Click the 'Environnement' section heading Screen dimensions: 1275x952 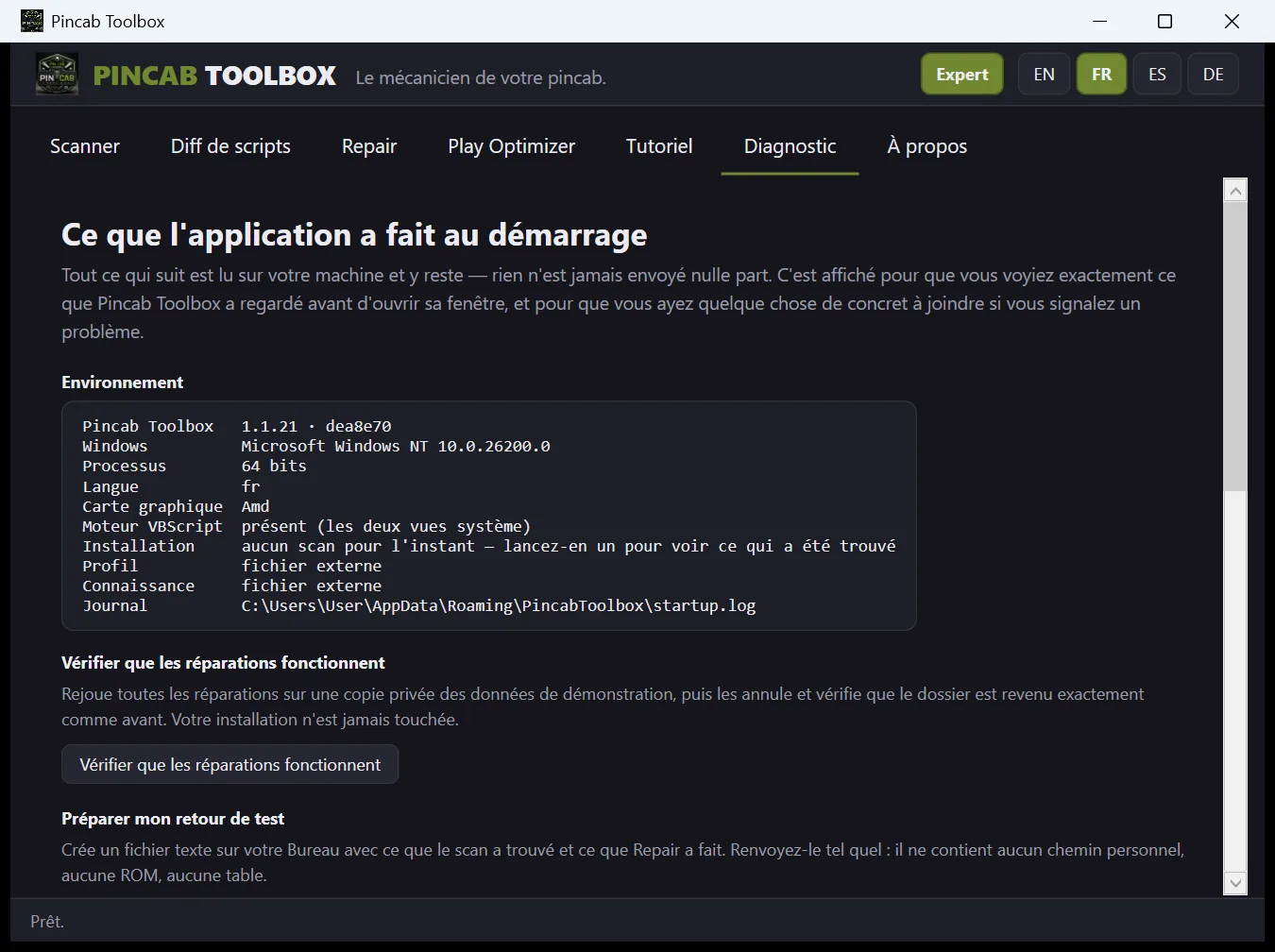(123, 382)
